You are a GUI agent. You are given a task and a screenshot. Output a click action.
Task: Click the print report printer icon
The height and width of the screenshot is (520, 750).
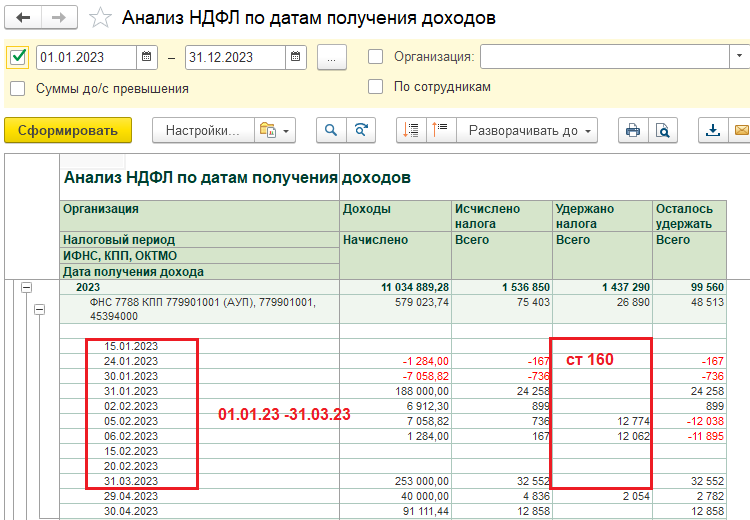coord(632,130)
